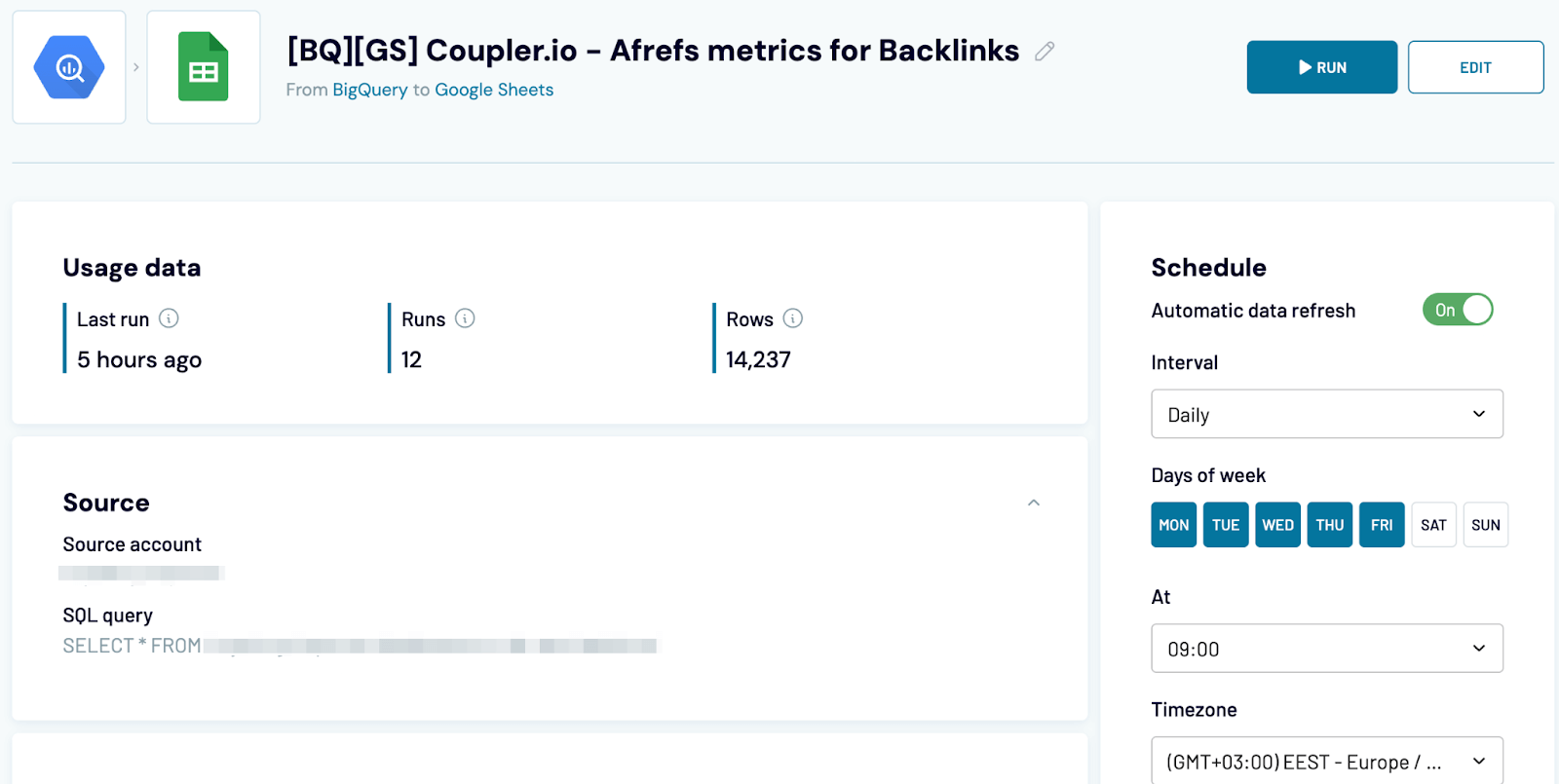The height and width of the screenshot is (784, 1559).
Task: Open the Timezone dropdown
Action: tap(1326, 761)
